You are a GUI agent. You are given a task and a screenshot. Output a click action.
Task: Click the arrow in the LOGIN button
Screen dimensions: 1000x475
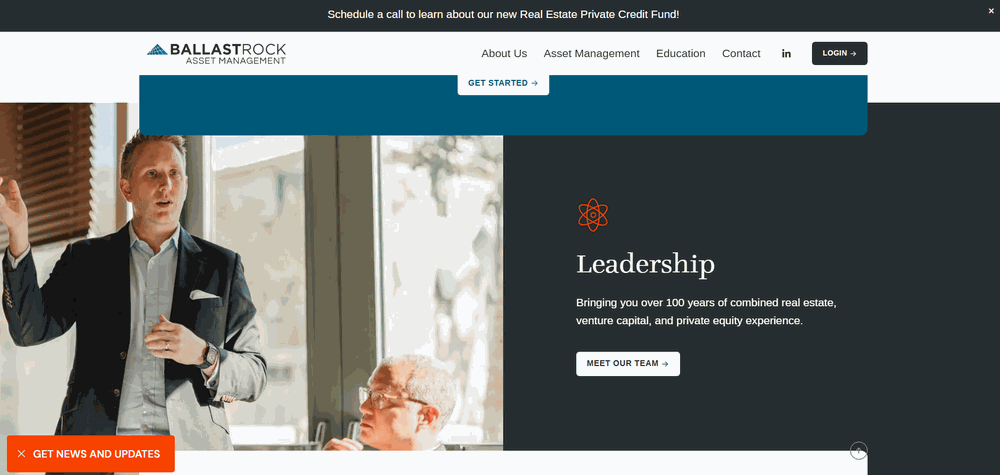click(x=853, y=54)
